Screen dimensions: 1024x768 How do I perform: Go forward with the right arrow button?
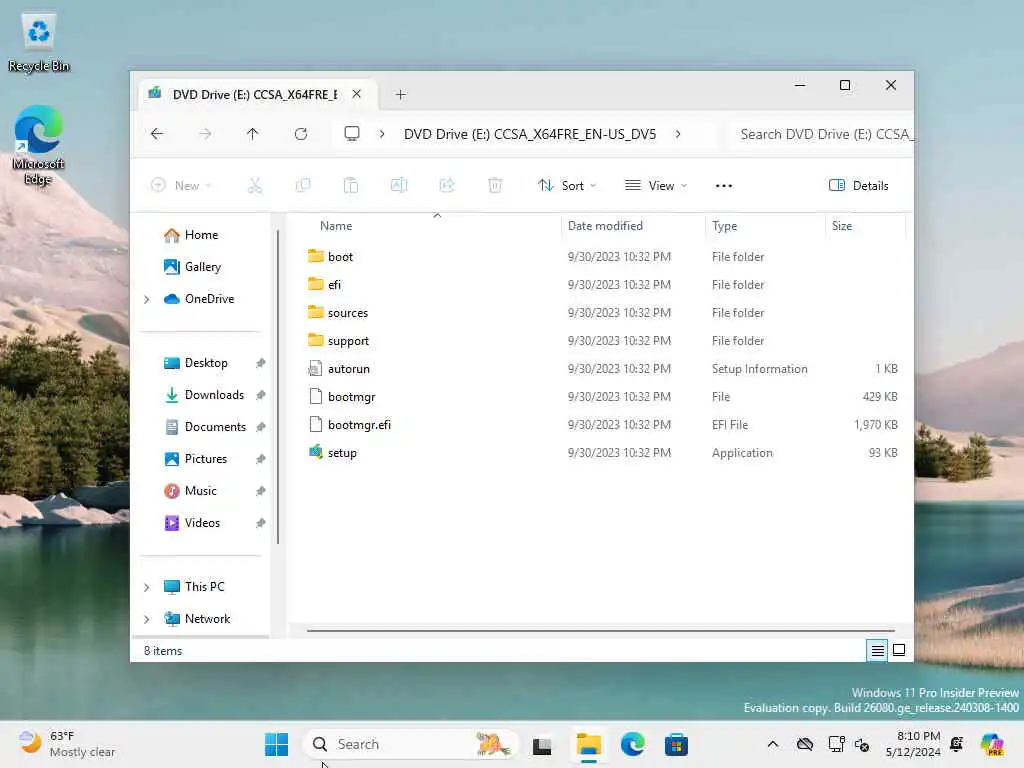click(205, 134)
